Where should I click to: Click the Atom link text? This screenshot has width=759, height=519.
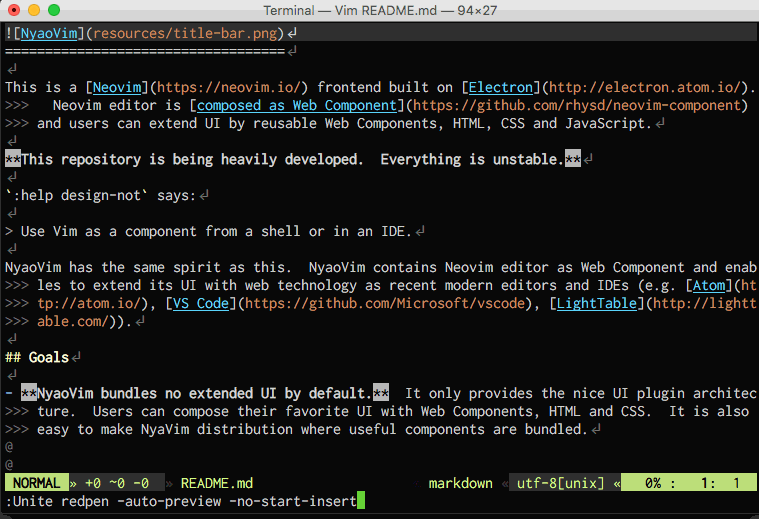pos(709,286)
